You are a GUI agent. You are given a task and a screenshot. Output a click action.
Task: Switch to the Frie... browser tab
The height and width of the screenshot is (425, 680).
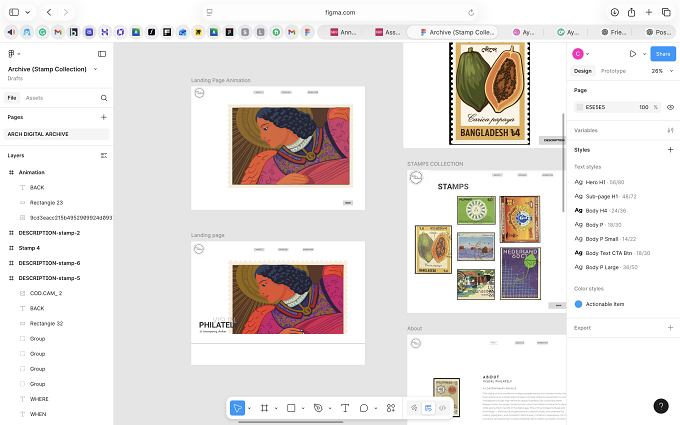tap(613, 32)
